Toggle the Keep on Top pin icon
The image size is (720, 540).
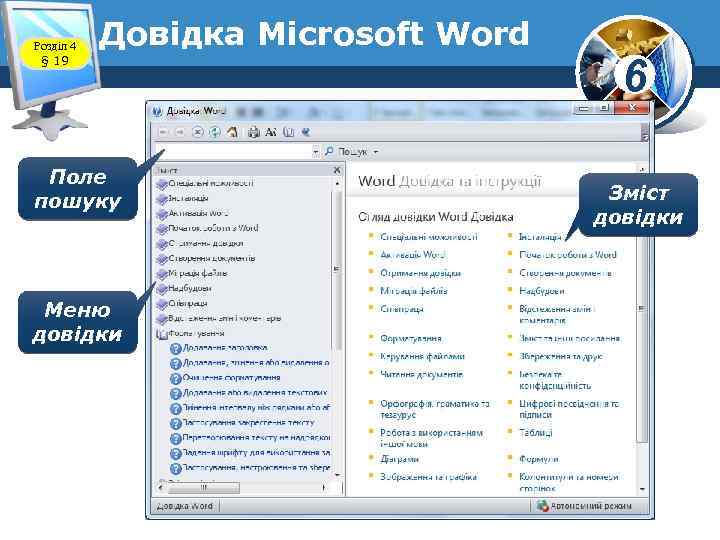pos(306,132)
